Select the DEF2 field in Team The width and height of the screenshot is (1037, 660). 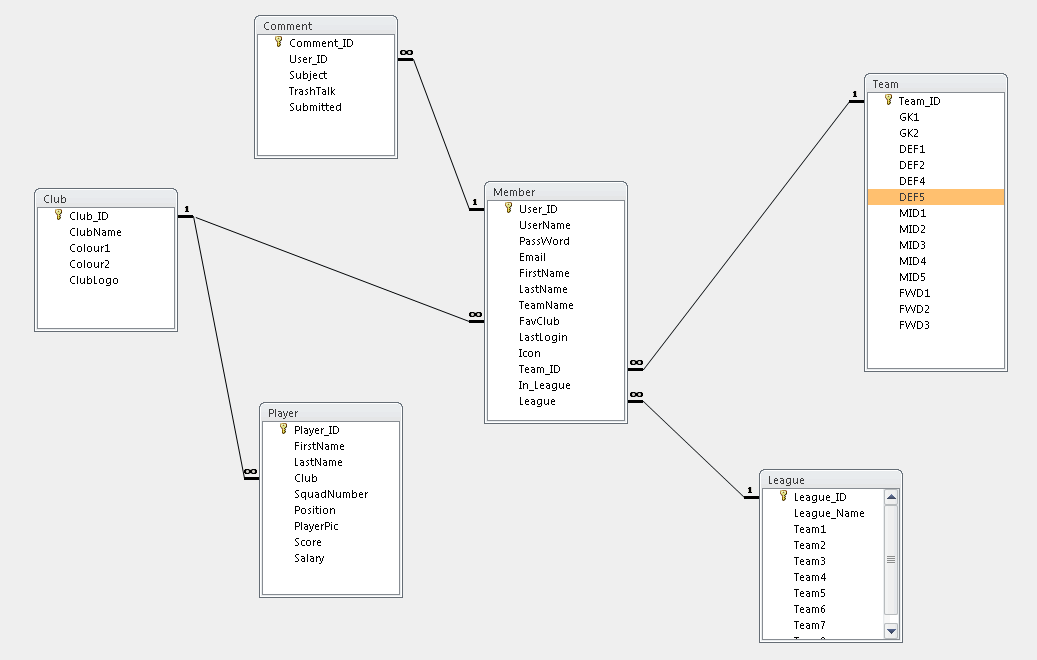pos(912,165)
